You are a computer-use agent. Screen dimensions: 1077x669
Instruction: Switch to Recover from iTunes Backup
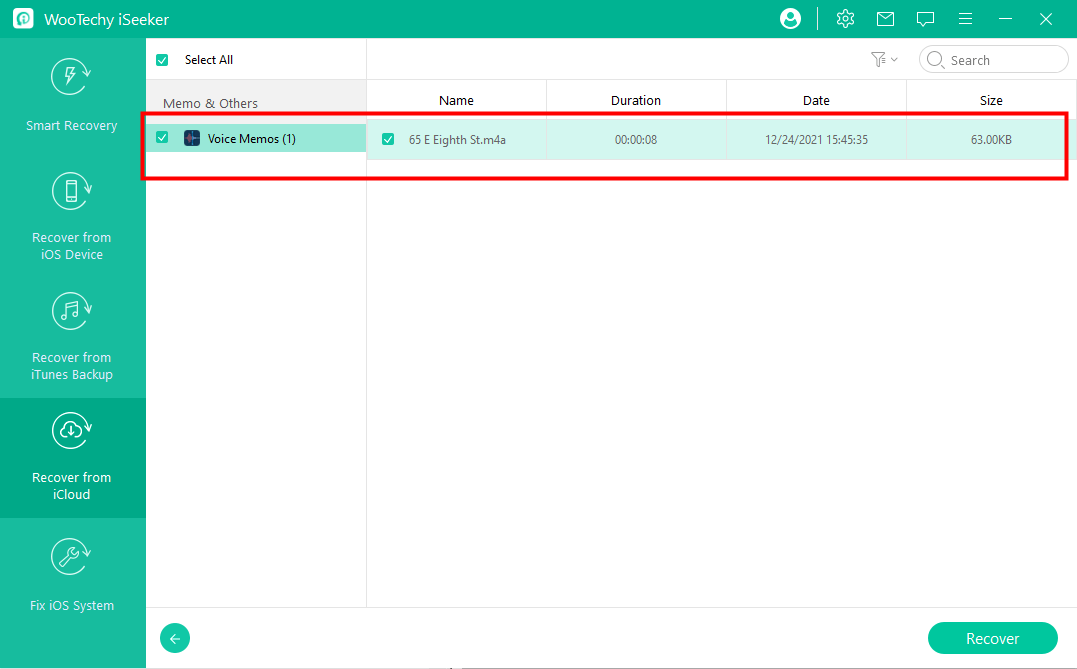pos(72,337)
